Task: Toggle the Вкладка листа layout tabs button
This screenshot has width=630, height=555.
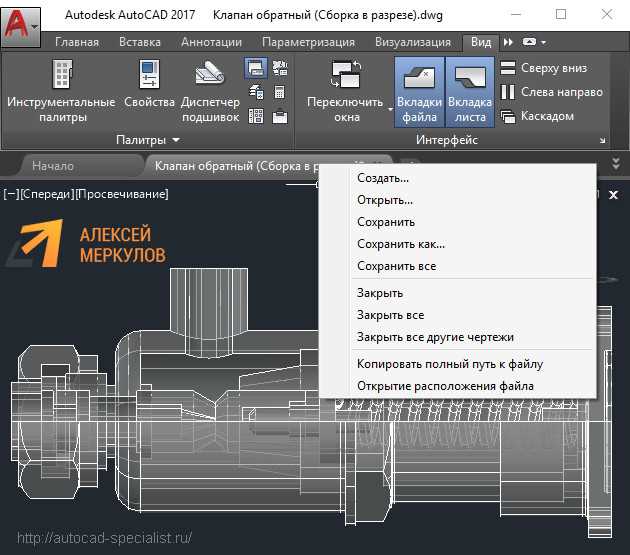Action: click(x=470, y=90)
